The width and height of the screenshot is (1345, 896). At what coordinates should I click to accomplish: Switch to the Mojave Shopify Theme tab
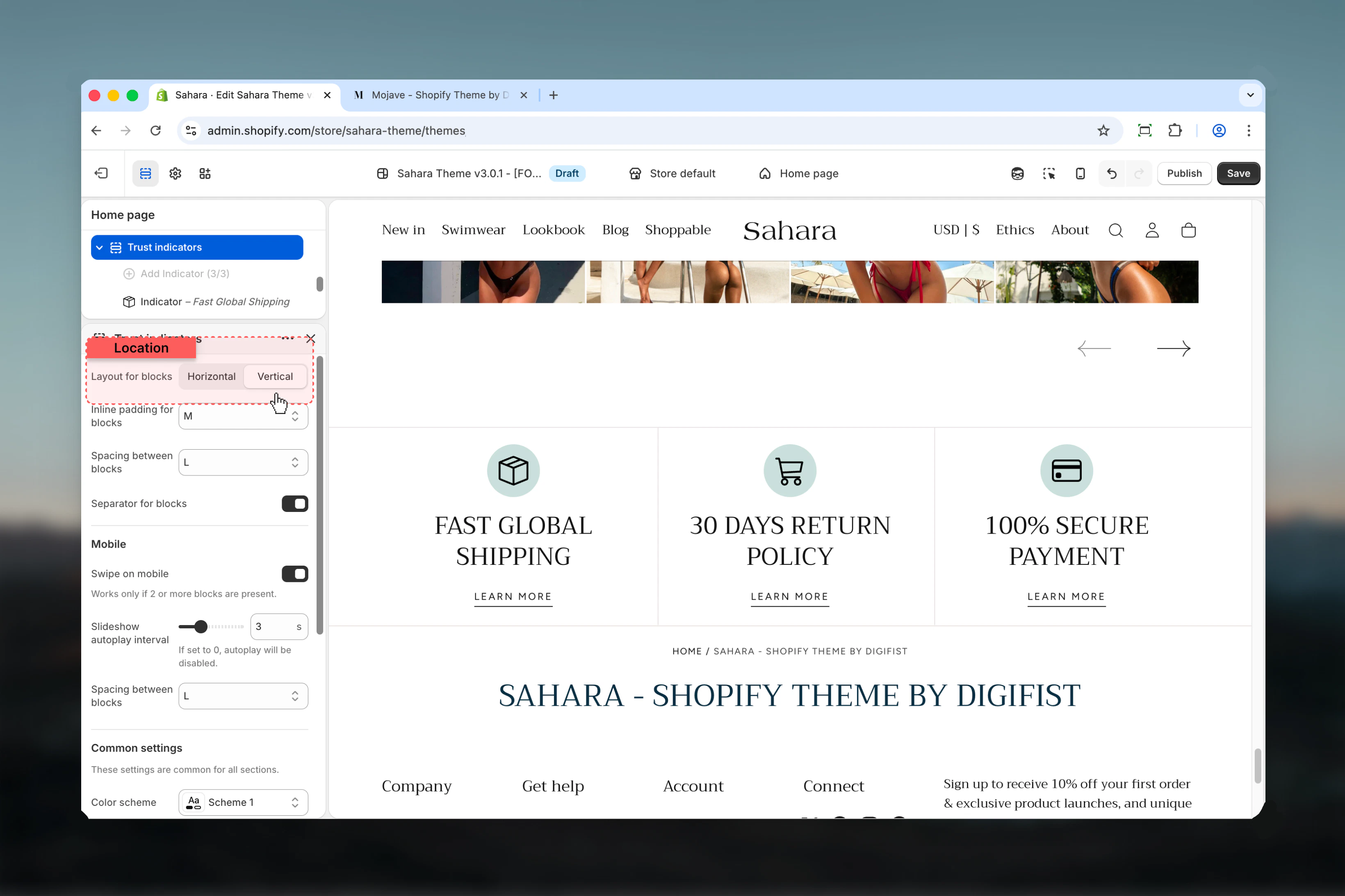440,96
